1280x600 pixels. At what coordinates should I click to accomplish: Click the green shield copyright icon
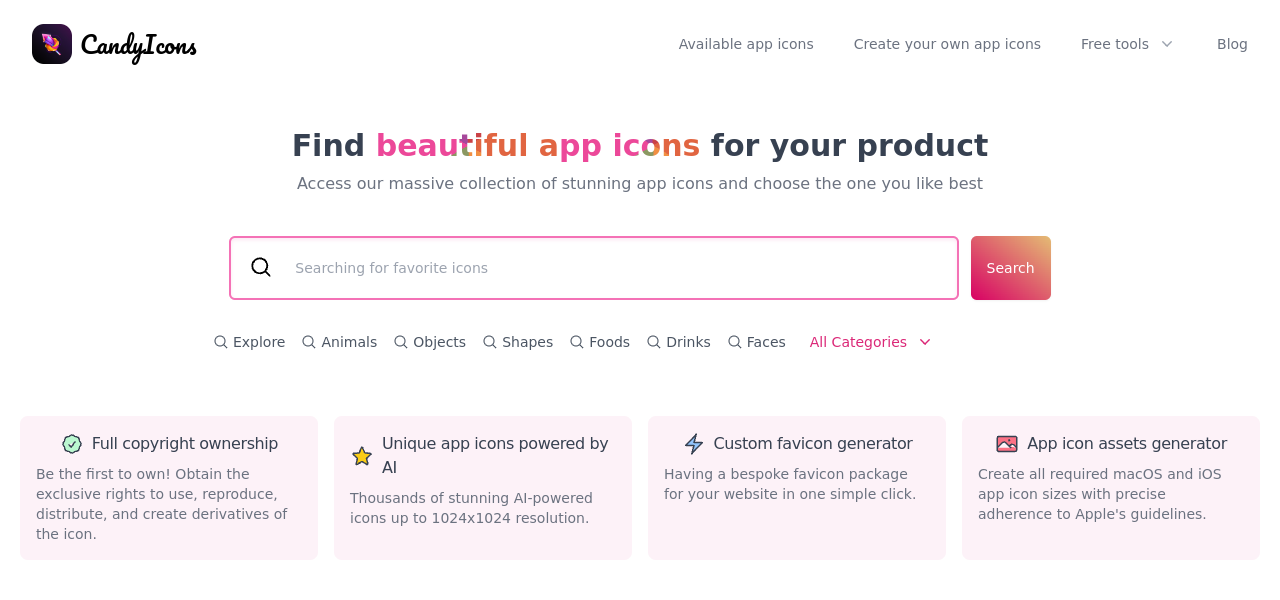coord(72,444)
